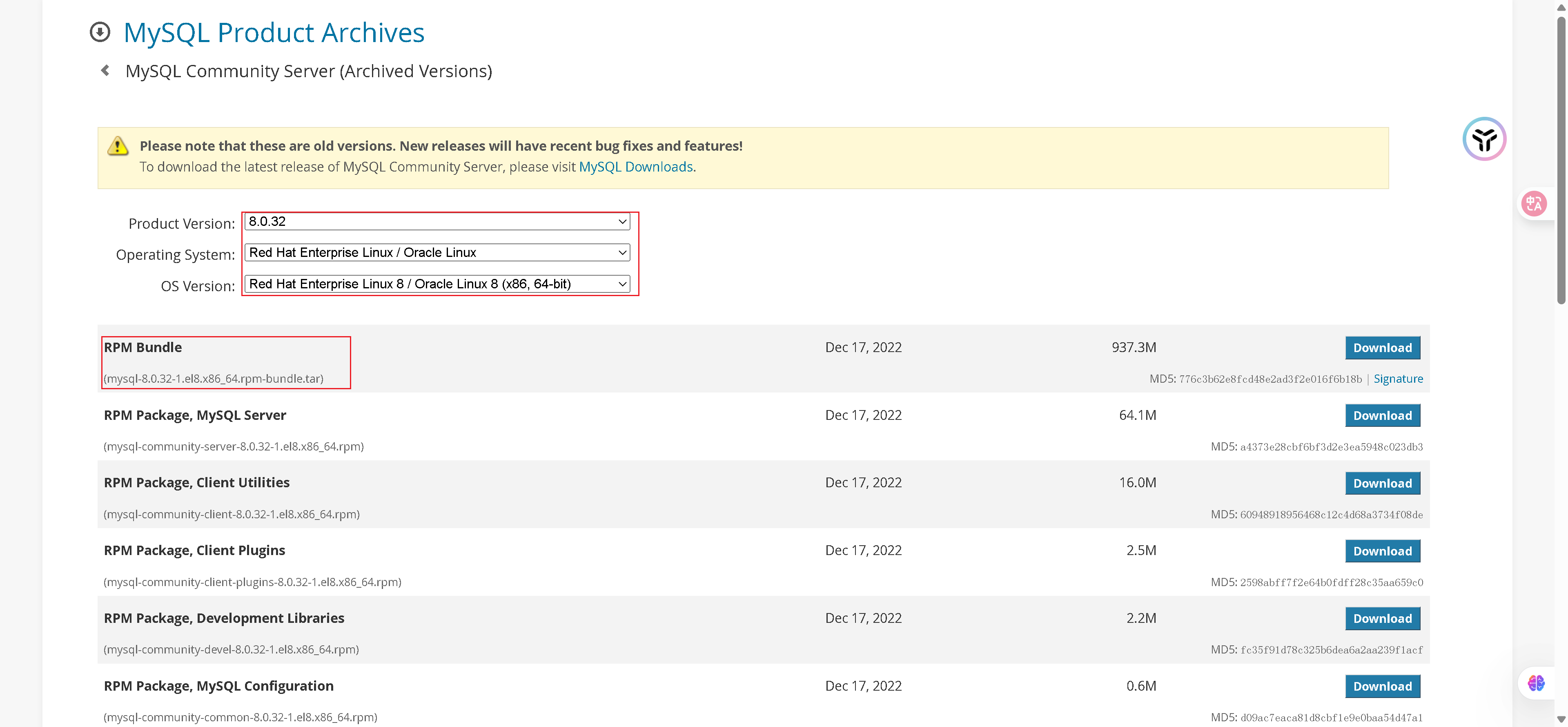Download the RPM Bundle
Viewport: 1568px width, 727px height.
[1382, 348]
